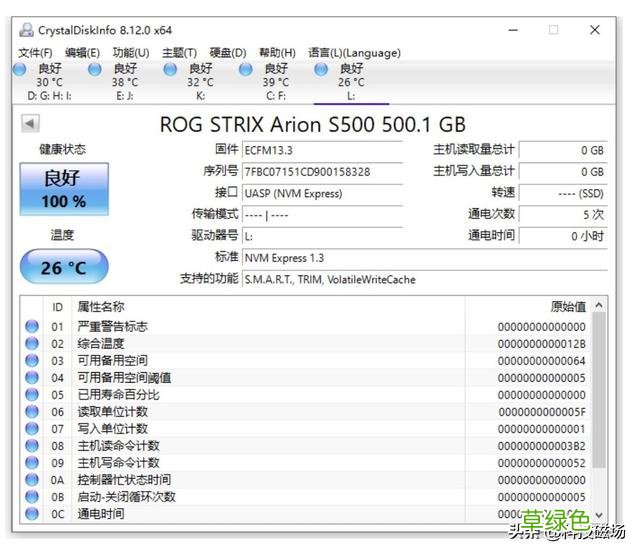
Task: Click the serial number field 7FBC07151CD900158328
Action: point(322,172)
